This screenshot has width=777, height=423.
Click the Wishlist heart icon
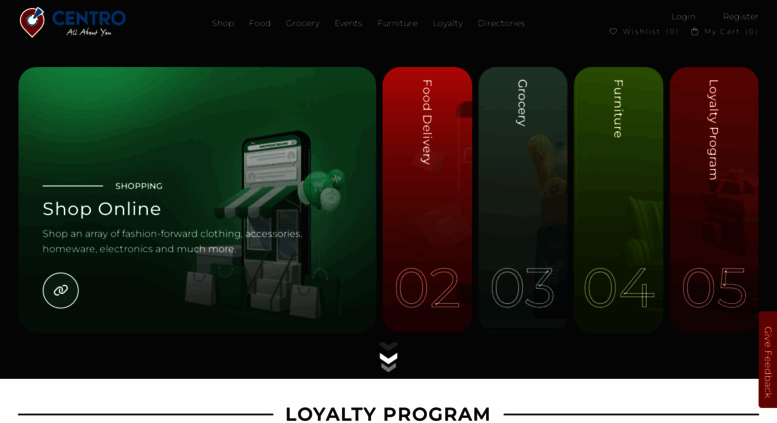pos(613,31)
